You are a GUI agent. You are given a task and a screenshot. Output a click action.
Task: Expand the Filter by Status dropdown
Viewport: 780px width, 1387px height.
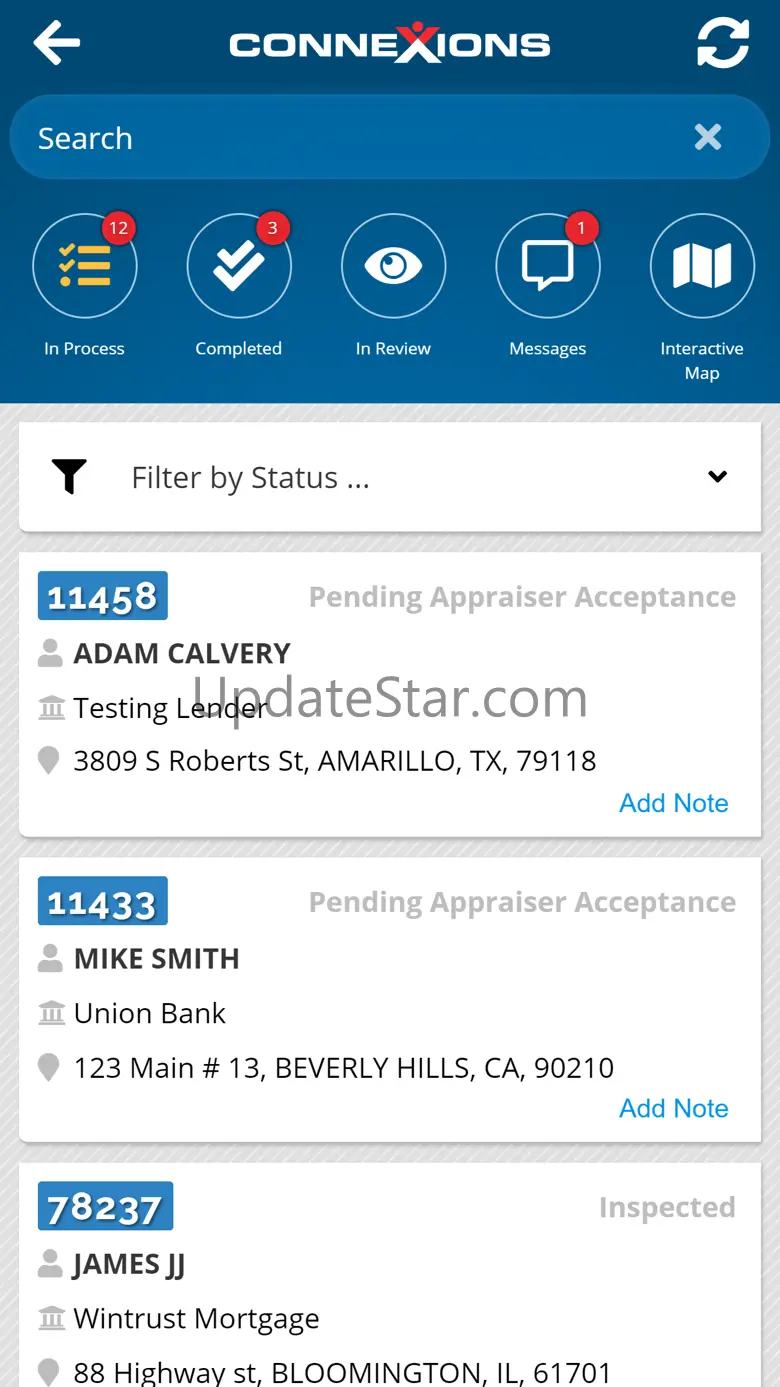pos(390,477)
